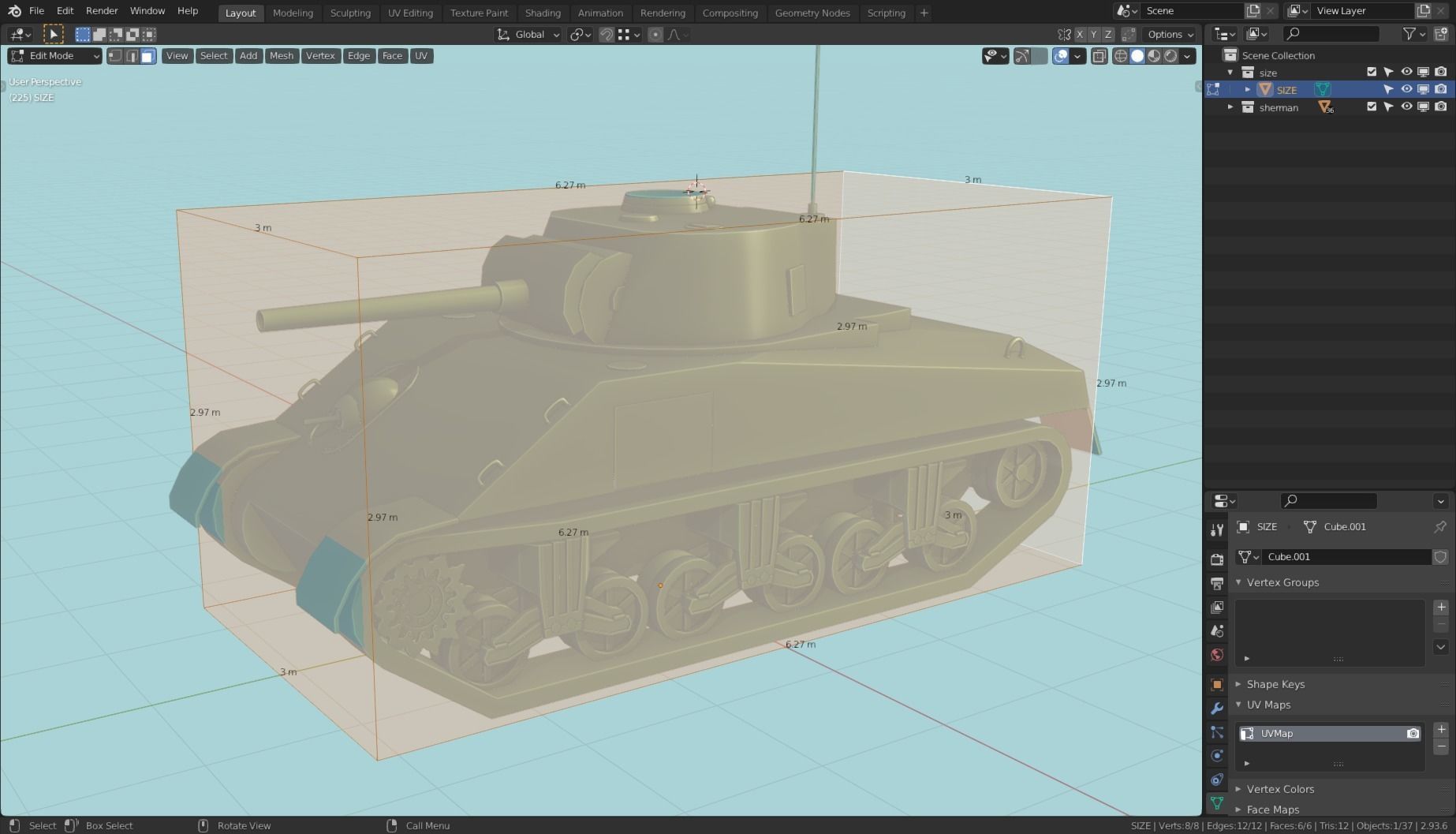Open the Render menu
The image size is (1456, 834).
point(102,11)
